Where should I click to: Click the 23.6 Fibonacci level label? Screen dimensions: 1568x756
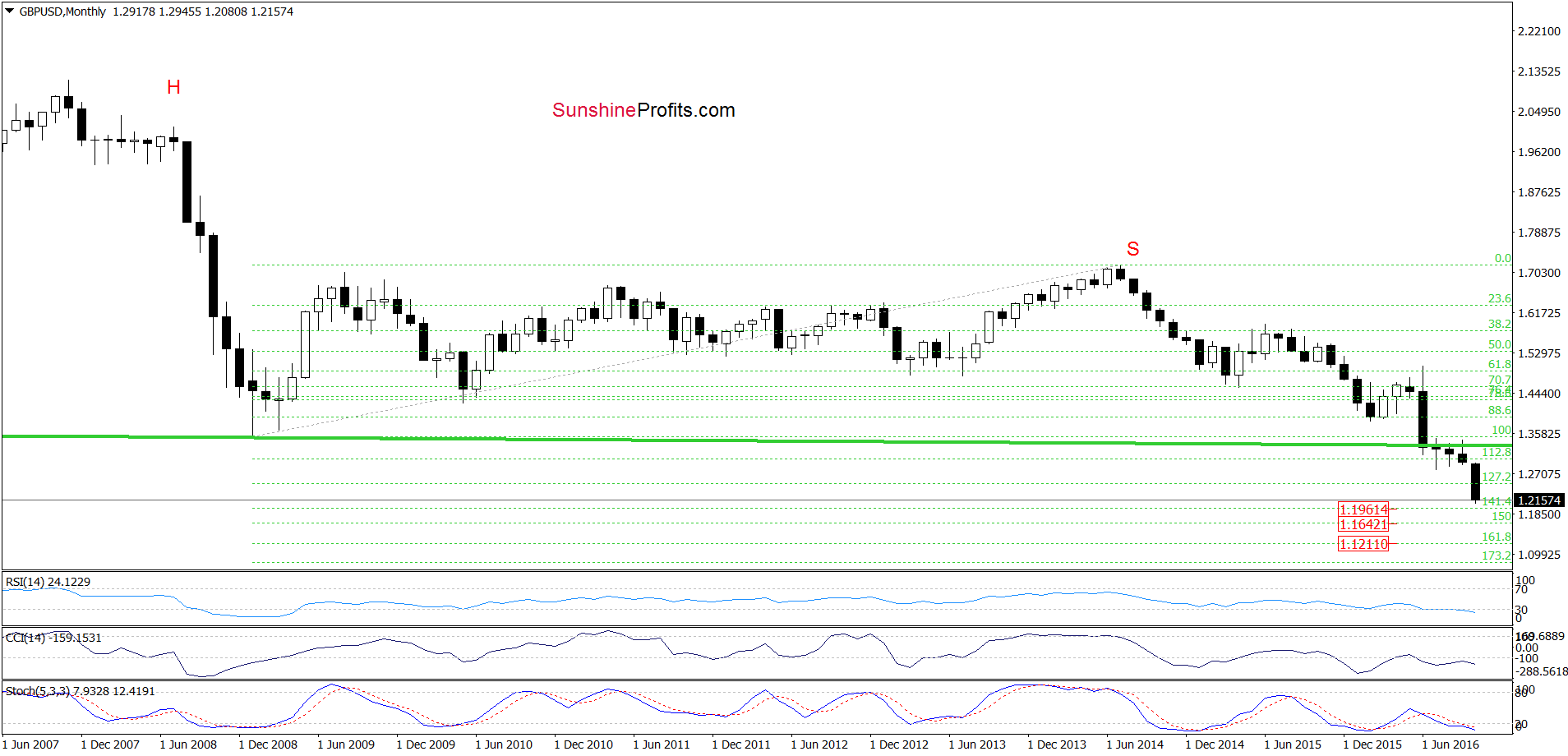tap(1500, 298)
